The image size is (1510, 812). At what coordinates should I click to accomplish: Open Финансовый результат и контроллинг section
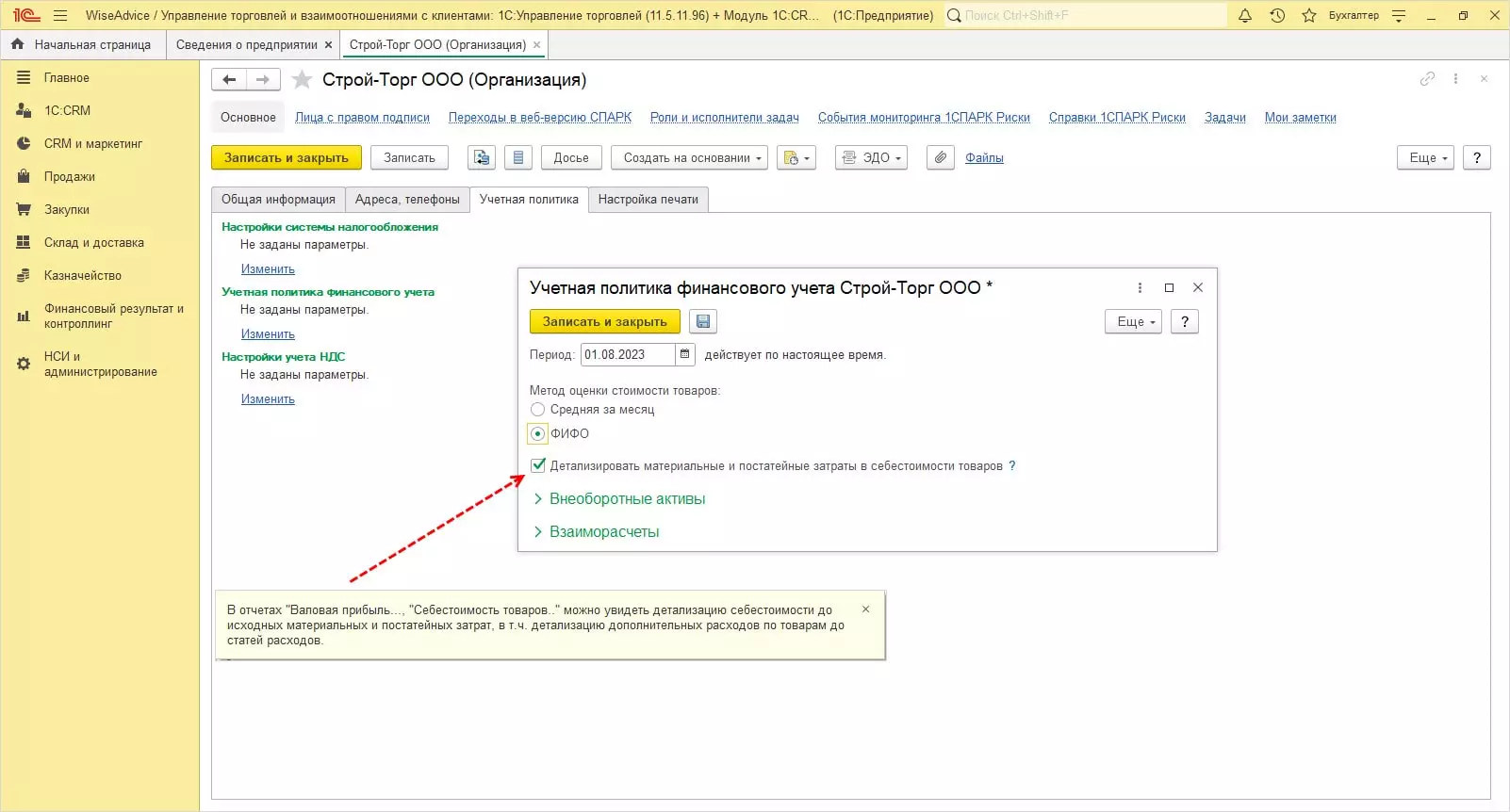coord(100,317)
